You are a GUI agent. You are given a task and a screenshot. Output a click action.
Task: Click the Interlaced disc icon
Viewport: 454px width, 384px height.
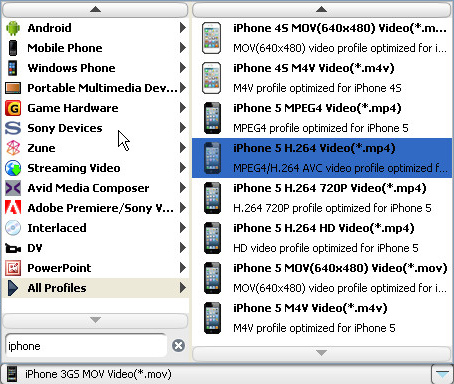point(13,228)
